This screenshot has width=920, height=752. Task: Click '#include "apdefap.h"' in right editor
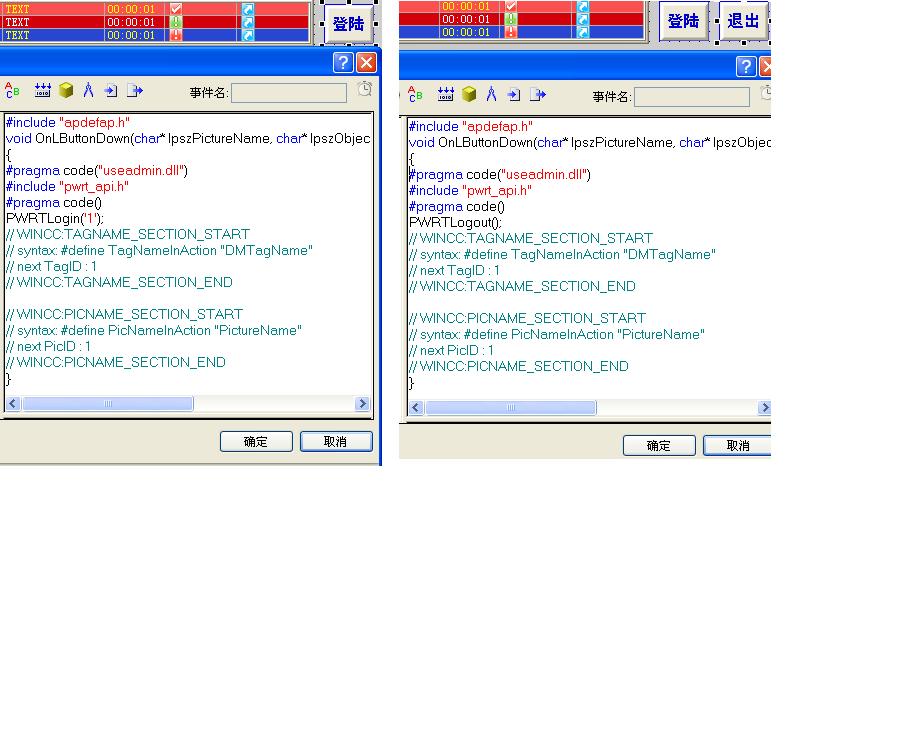tap(471, 127)
